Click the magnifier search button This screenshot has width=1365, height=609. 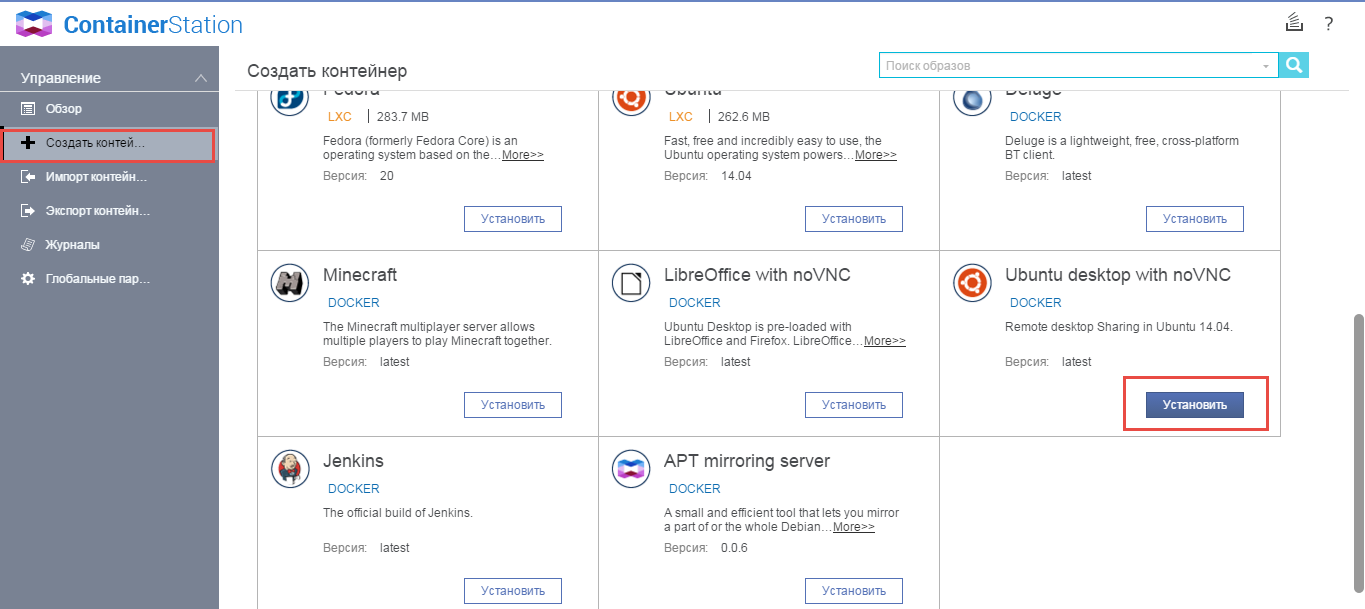click(x=1294, y=66)
